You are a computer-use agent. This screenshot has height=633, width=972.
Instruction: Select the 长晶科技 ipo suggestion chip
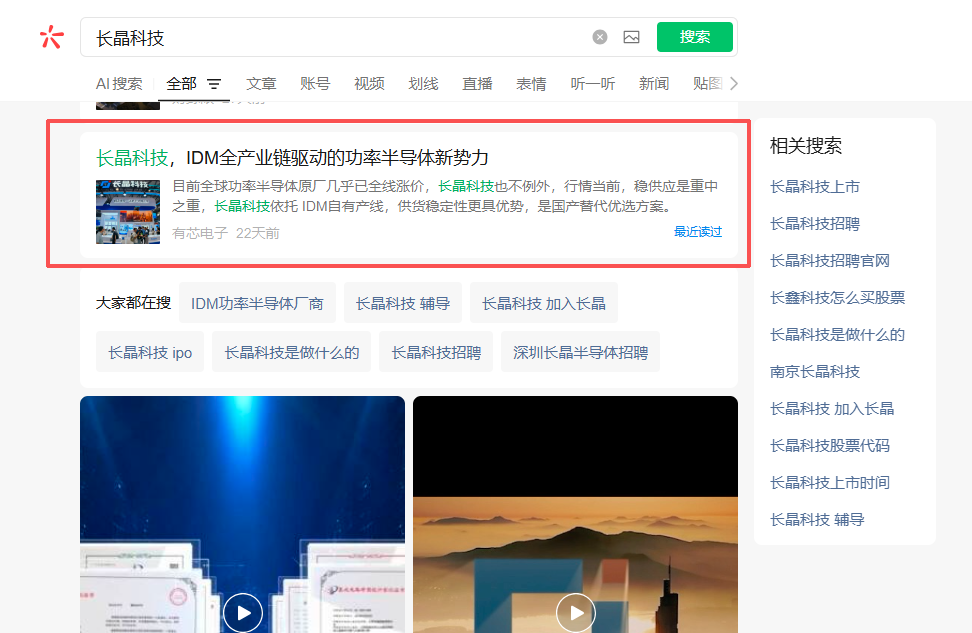tap(150, 352)
